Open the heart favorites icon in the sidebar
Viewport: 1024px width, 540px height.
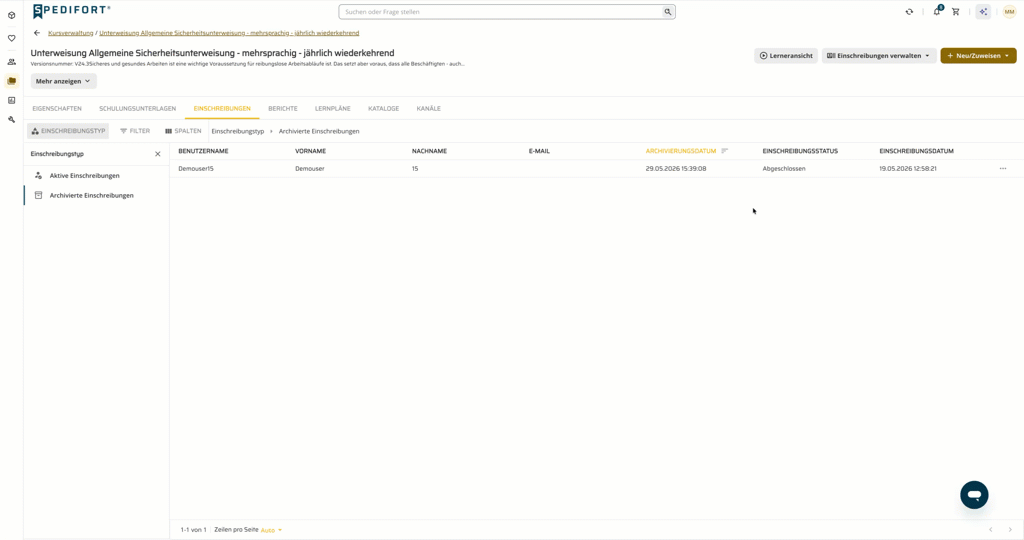tap(11, 39)
